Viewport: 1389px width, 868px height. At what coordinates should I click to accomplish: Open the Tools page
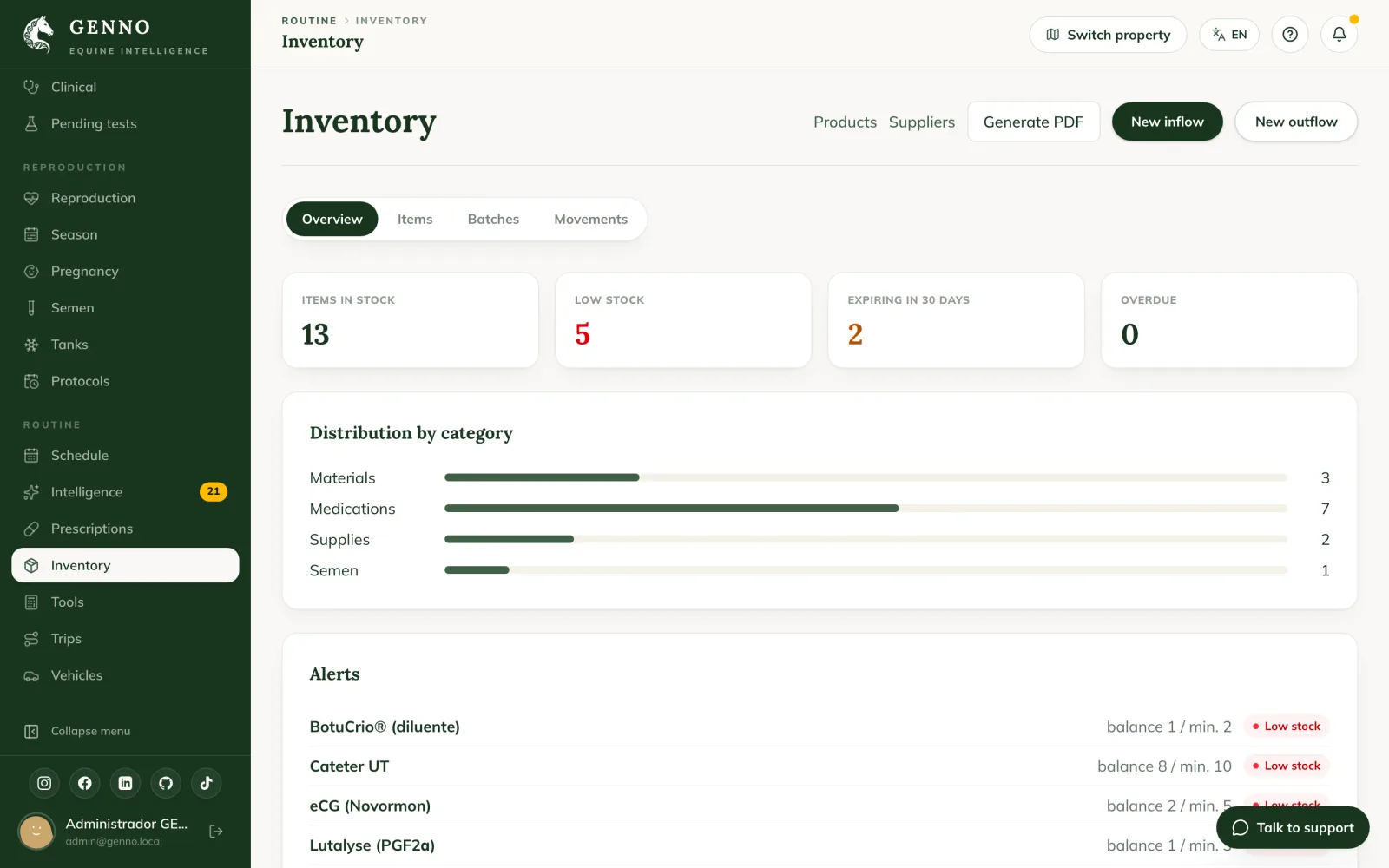tap(125, 602)
